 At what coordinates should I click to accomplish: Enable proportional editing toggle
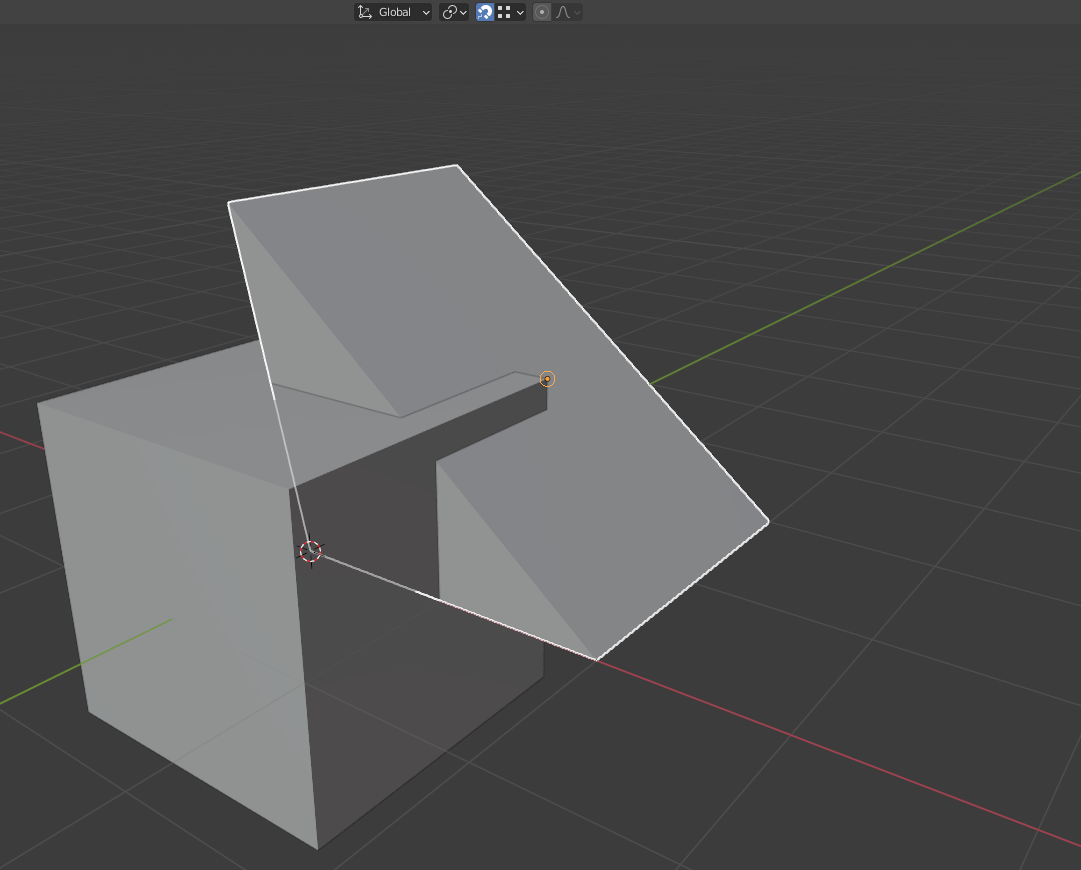pos(542,12)
